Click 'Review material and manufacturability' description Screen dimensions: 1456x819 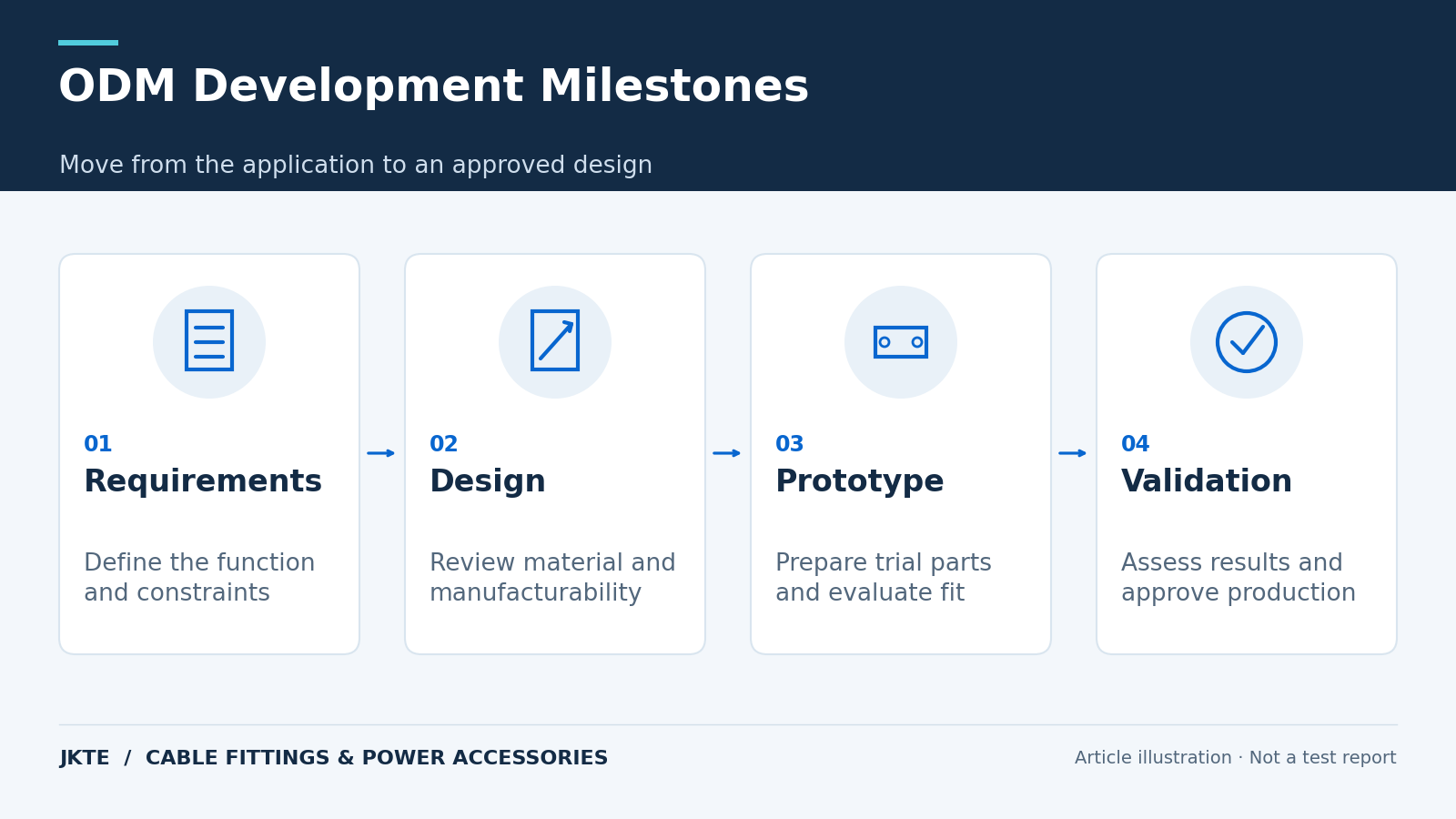pyautogui.click(x=552, y=578)
